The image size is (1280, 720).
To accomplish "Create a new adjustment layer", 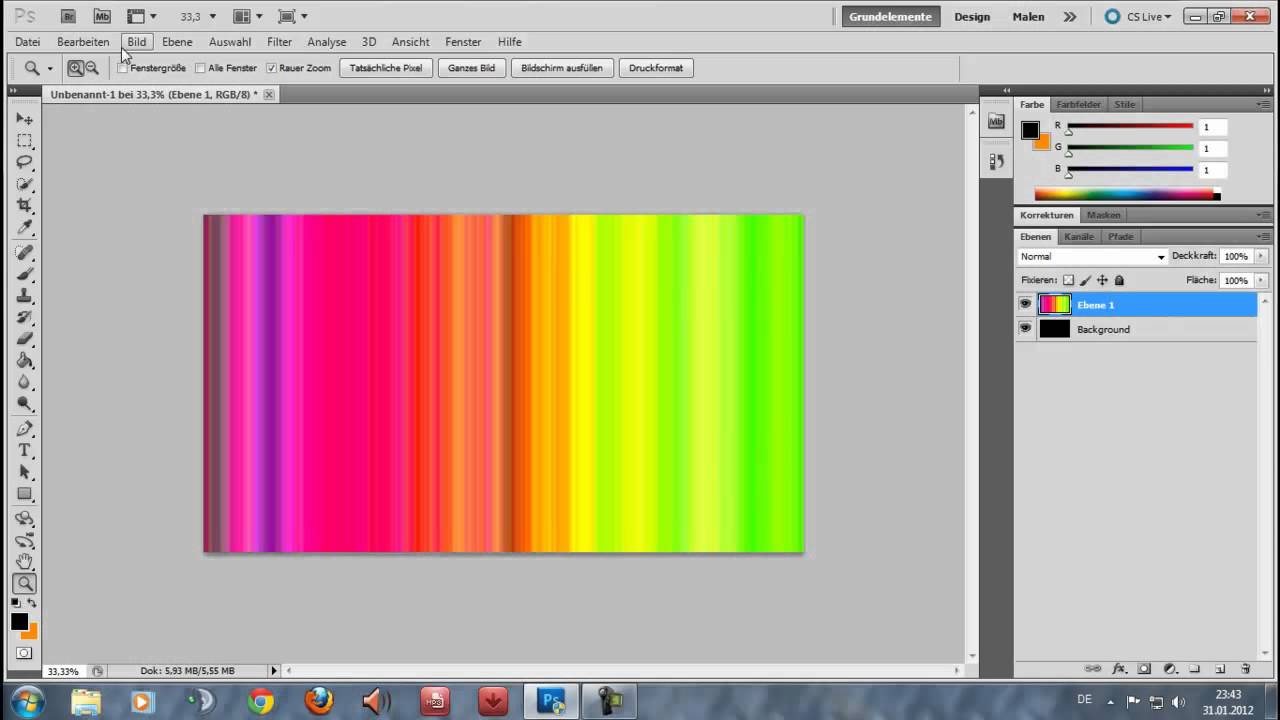I will (x=1169, y=669).
